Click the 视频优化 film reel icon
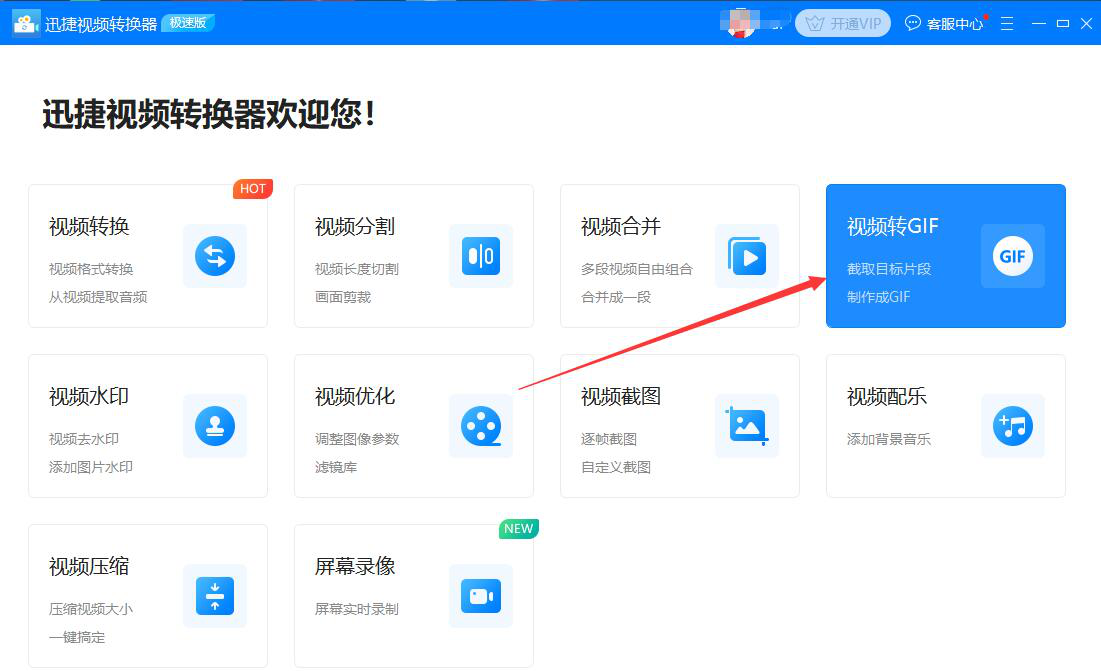The image size is (1101, 671). click(481, 426)
